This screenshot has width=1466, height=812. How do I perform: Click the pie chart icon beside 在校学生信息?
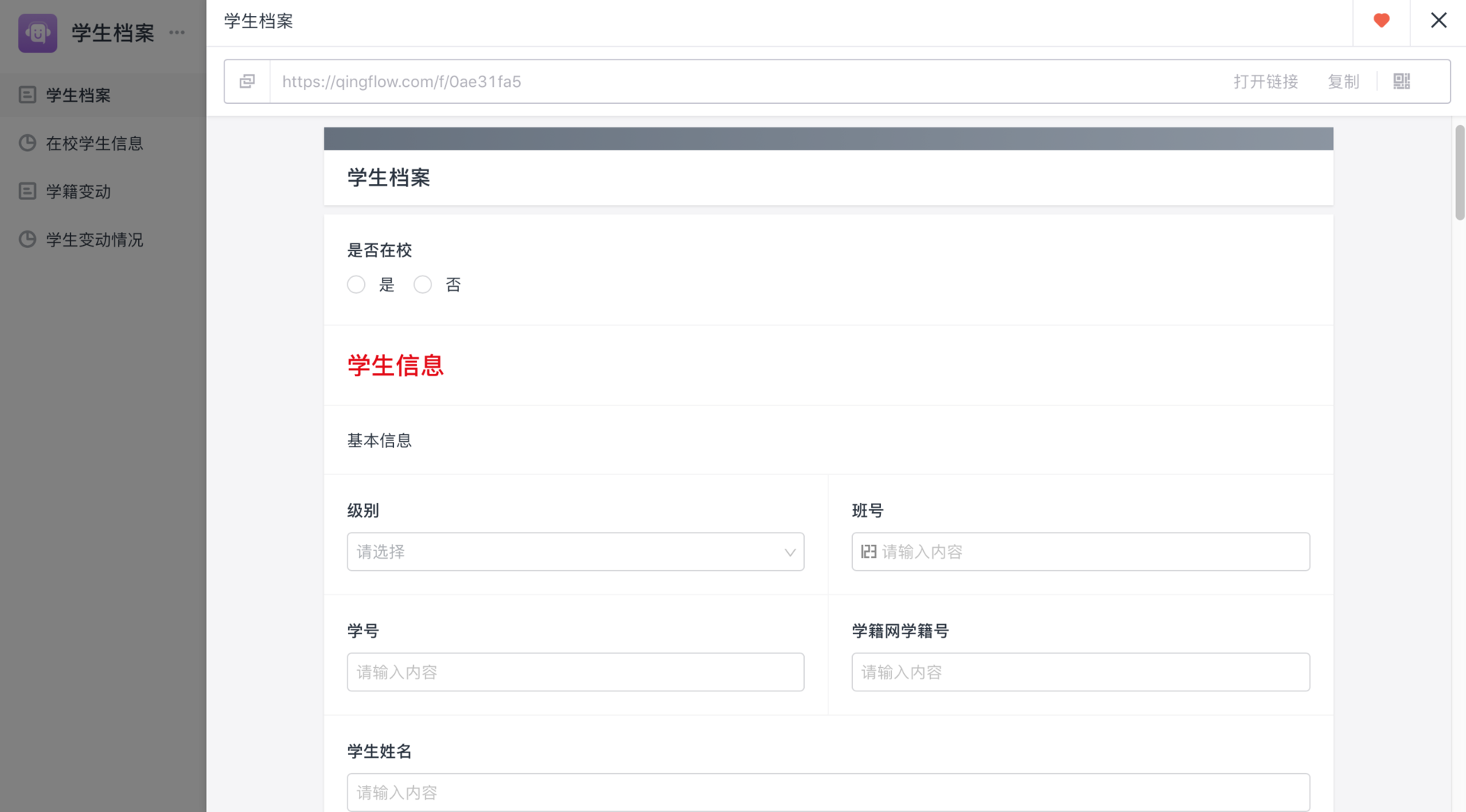(x=27, y=143)
